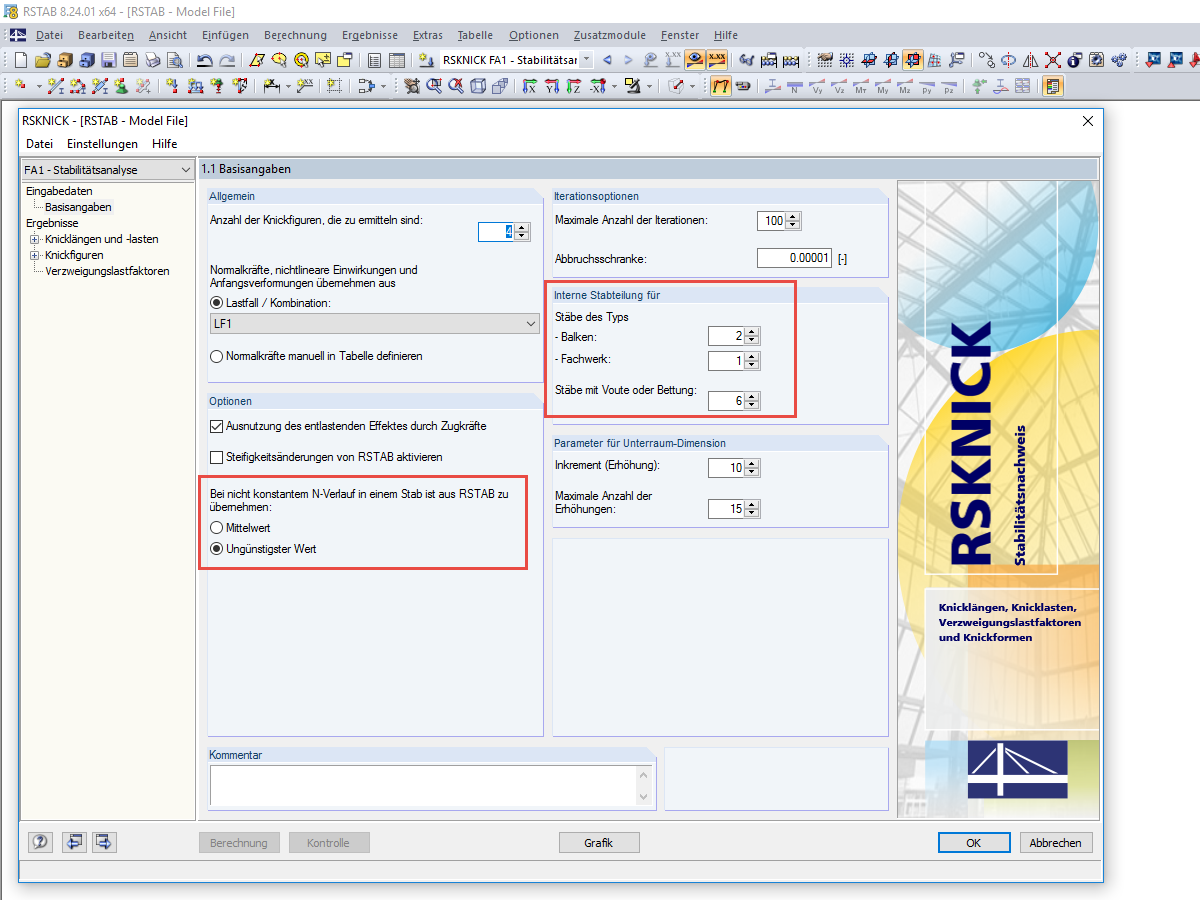The width and height of the screenshot is (1200, 900).
Task: Click the View in Y direction icon
Action: pos(551,86)
